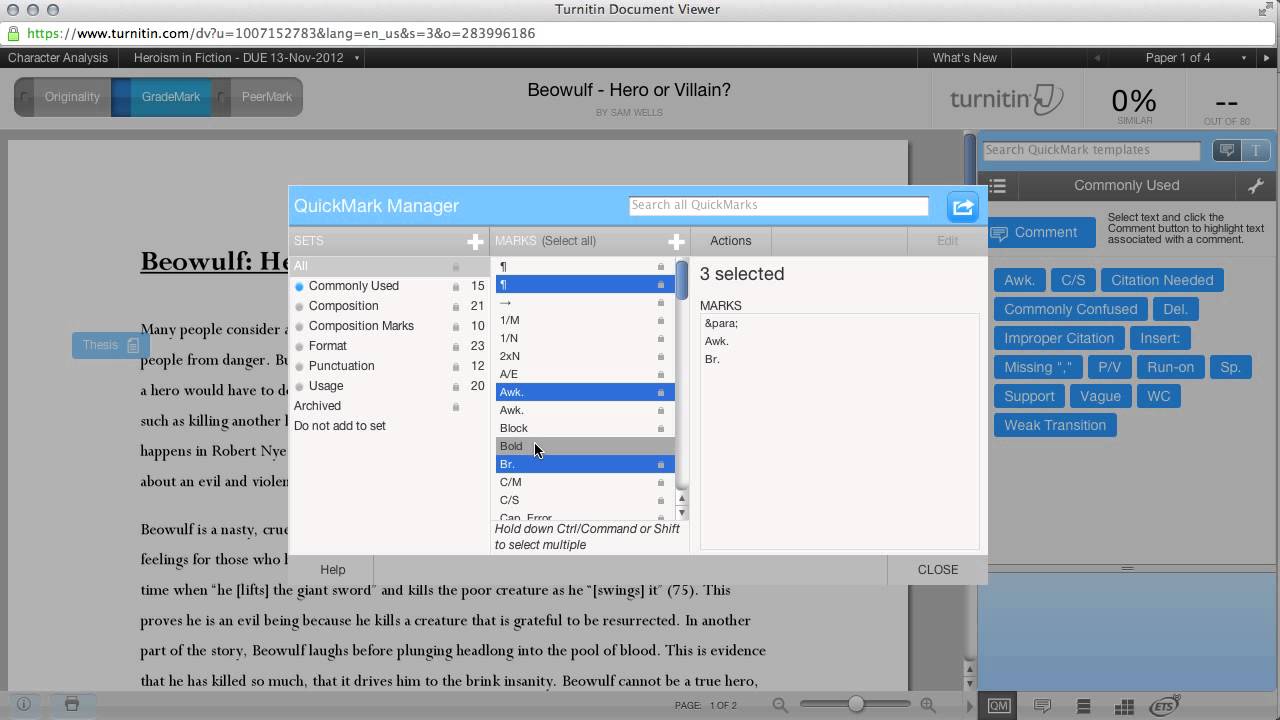Open Commonly Used set header dropdown
1280x720 pixels.
click(x=1126, y=185)
